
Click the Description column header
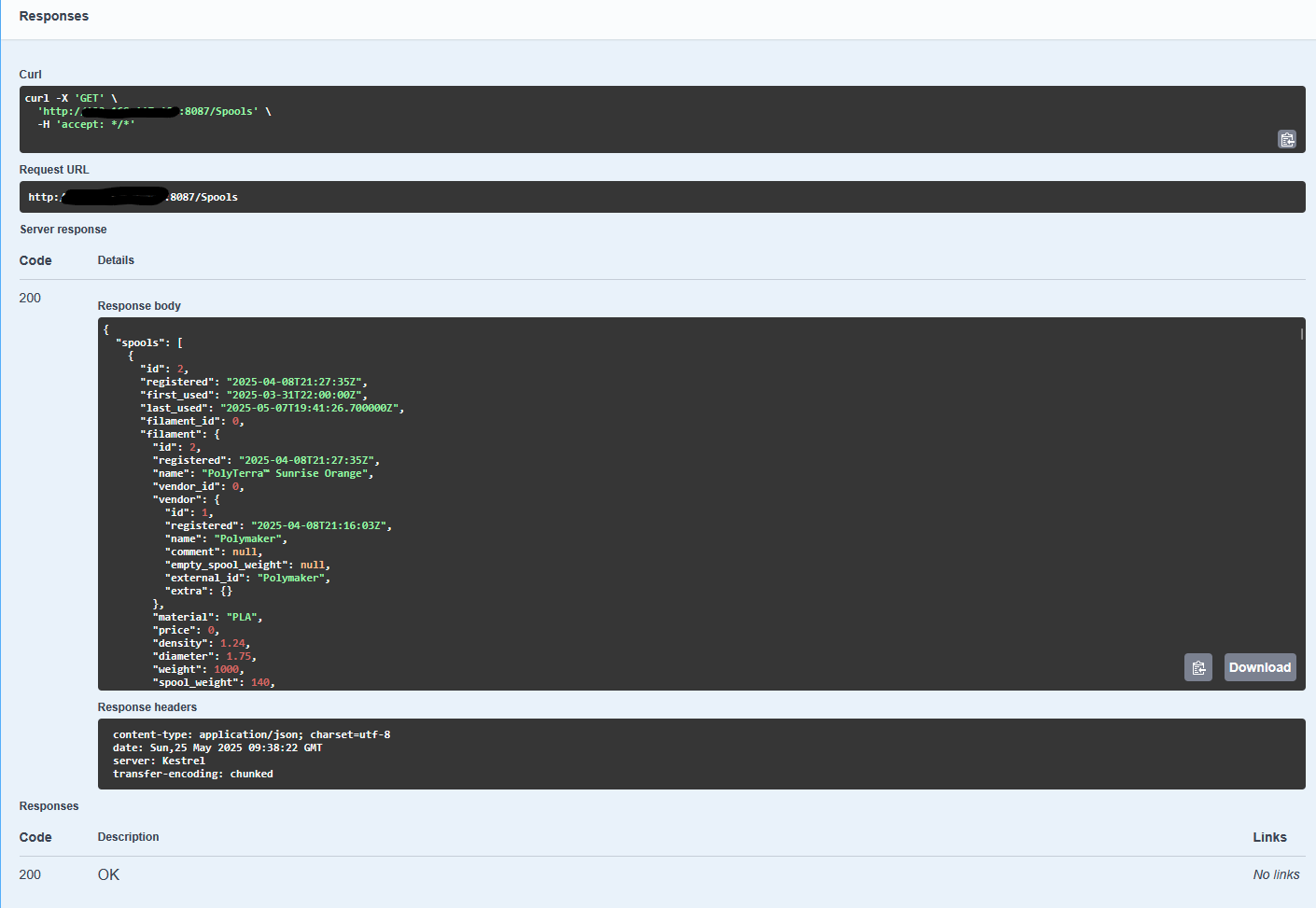click(x=128, y=837)
